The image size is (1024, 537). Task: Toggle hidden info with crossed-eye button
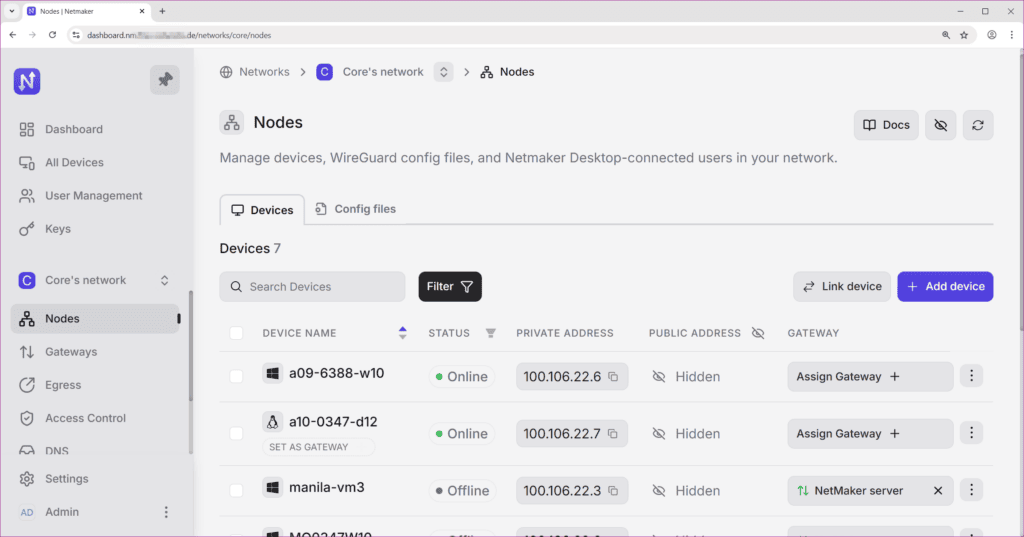pyautogui.click(x=940, y=125)
